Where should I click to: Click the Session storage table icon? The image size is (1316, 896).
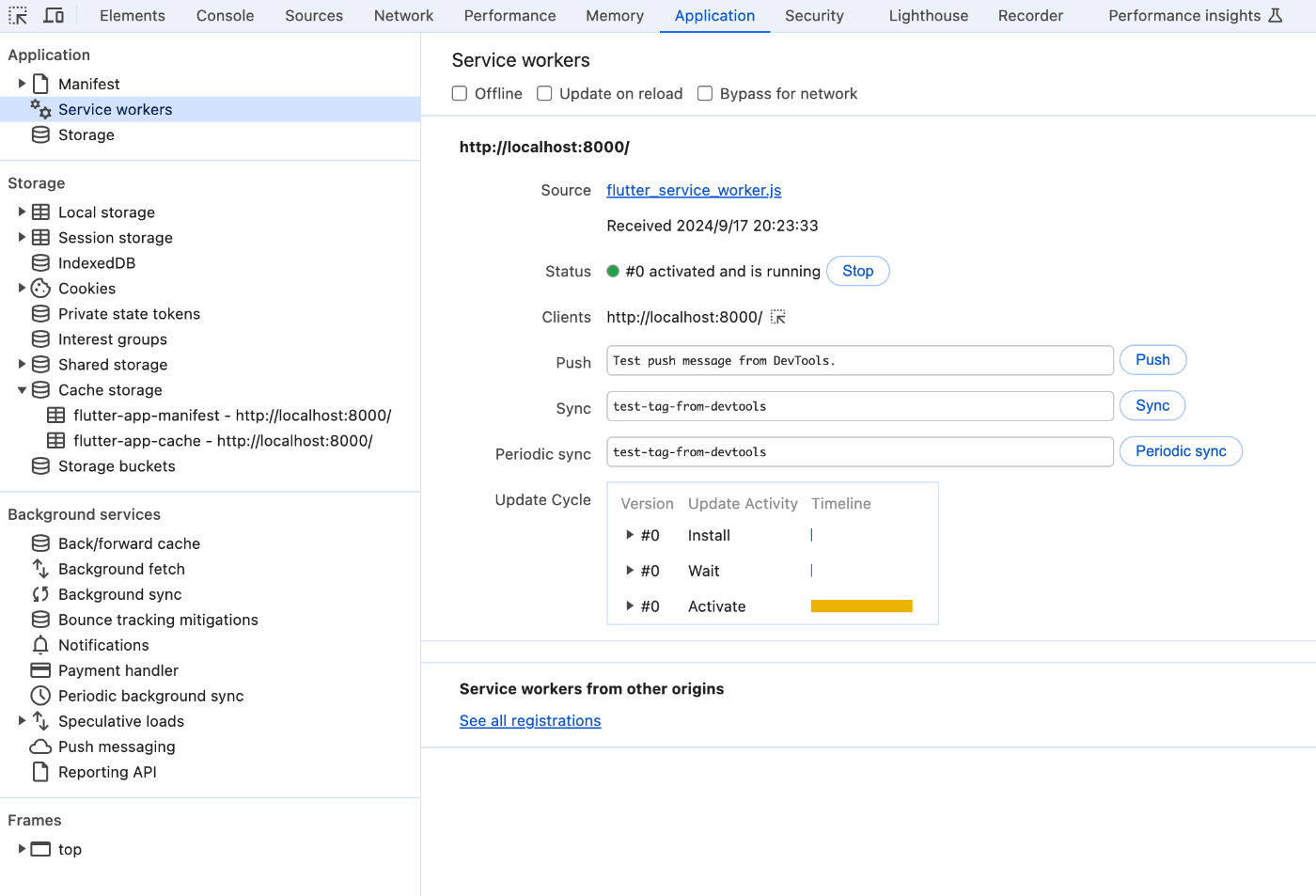(x=40, y=238)
